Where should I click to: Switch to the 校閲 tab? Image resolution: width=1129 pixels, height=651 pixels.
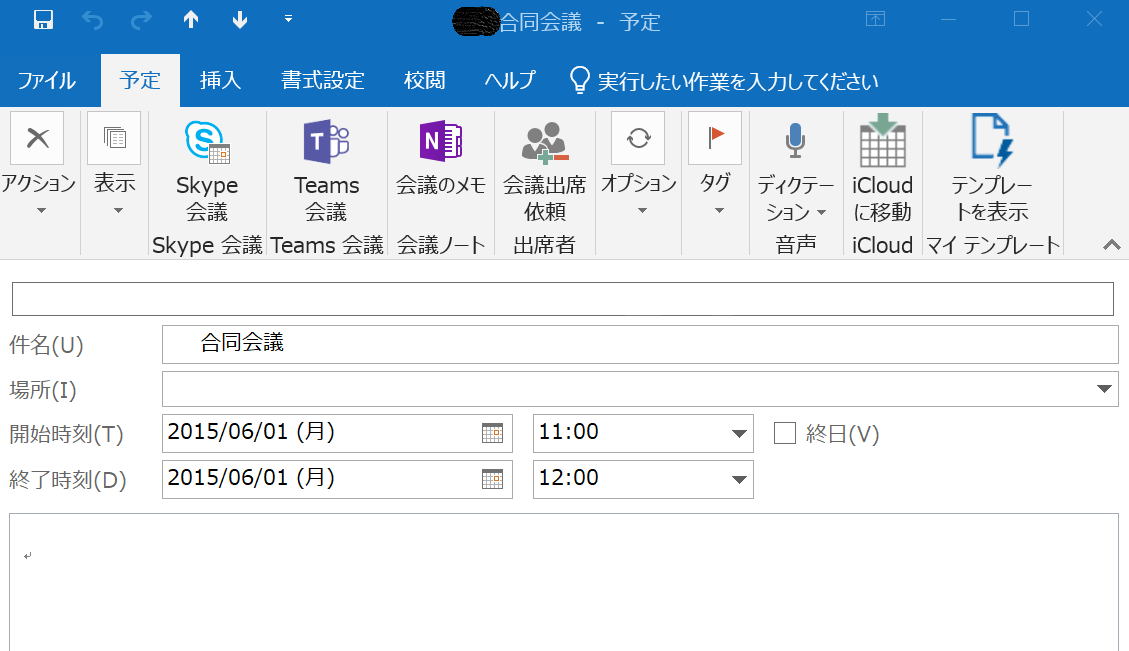[x=424, y=81]
